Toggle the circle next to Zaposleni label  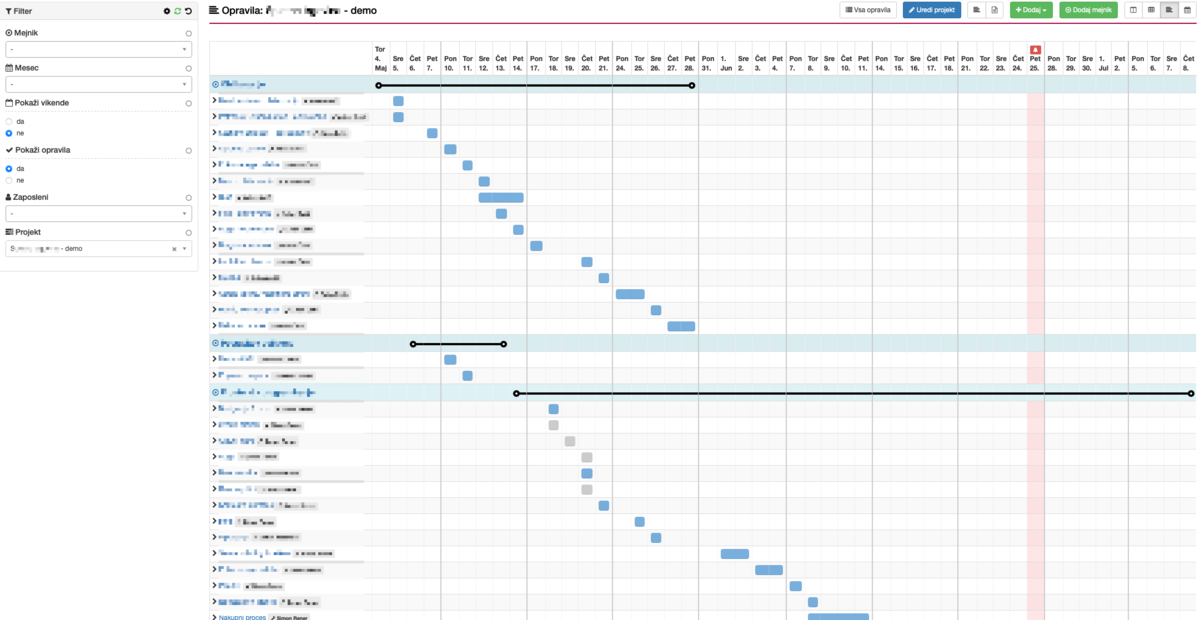point(188,198)
